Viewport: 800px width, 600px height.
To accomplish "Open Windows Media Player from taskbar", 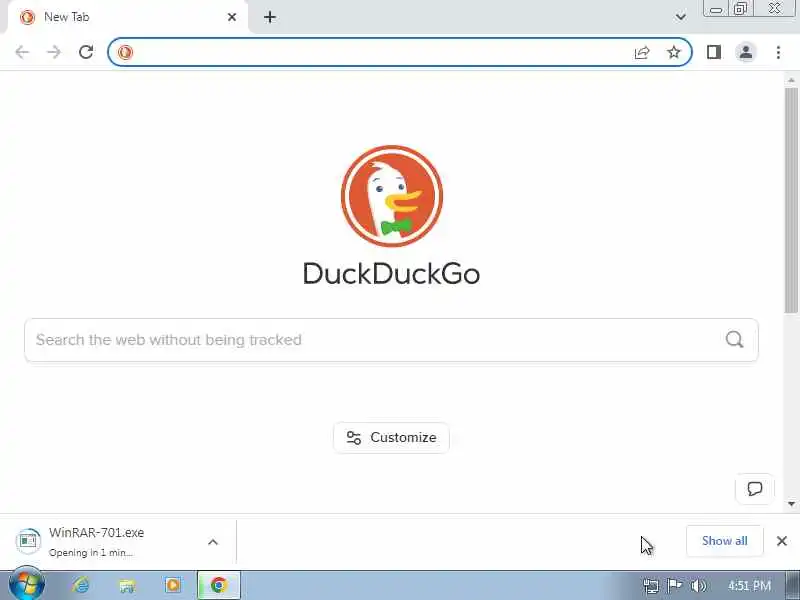I will pyautogui.click(x=173, y=585).
